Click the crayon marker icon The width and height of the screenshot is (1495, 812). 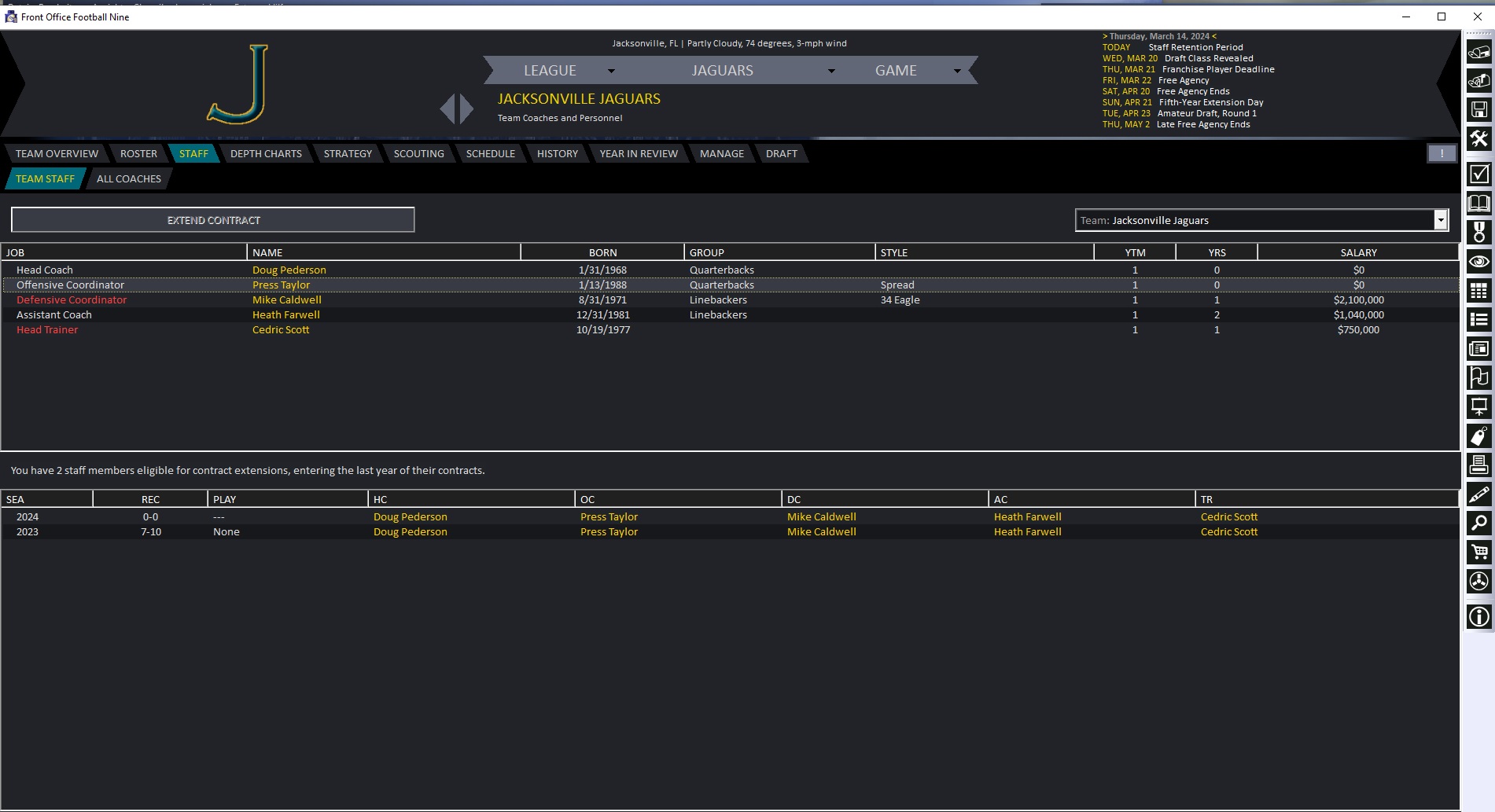tap(1478, 494)
